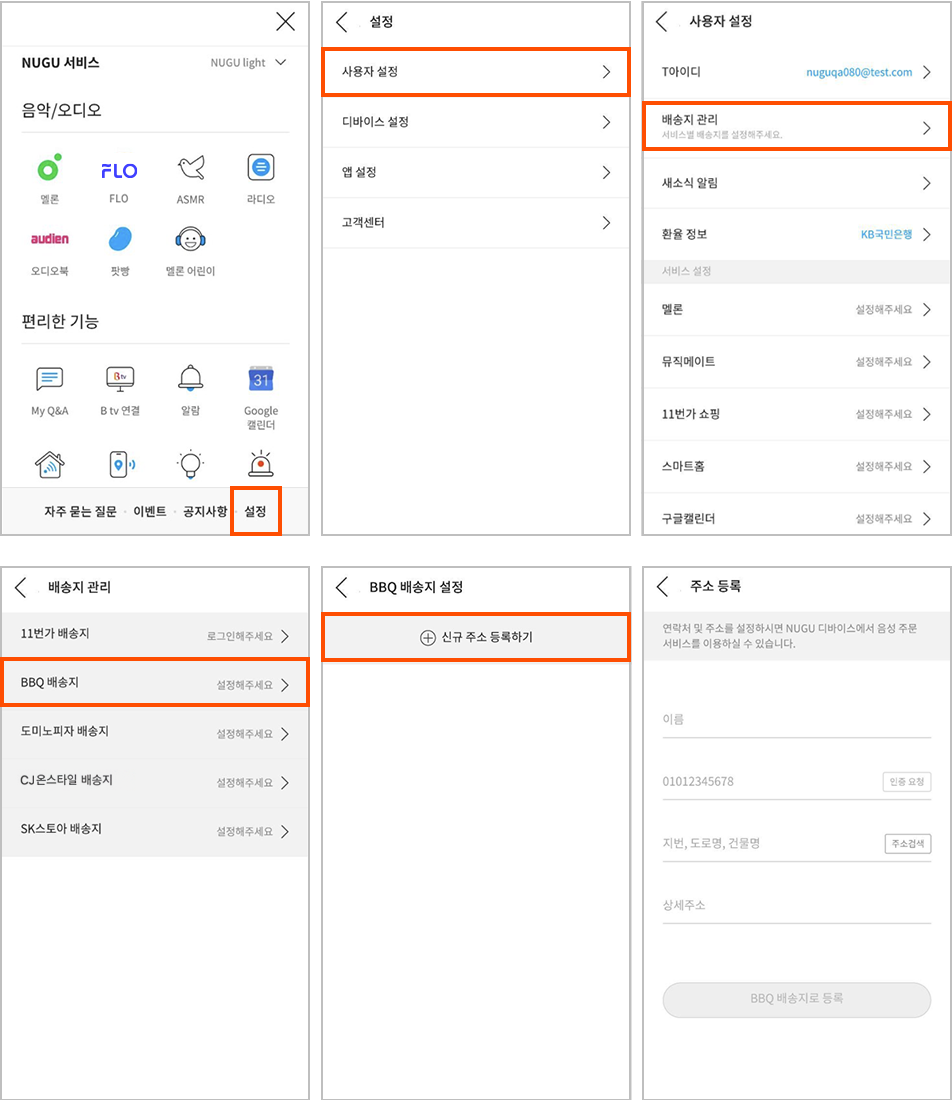Open the find-my-phone icon
Viewport: 952px width, 1100px height.
121,464
